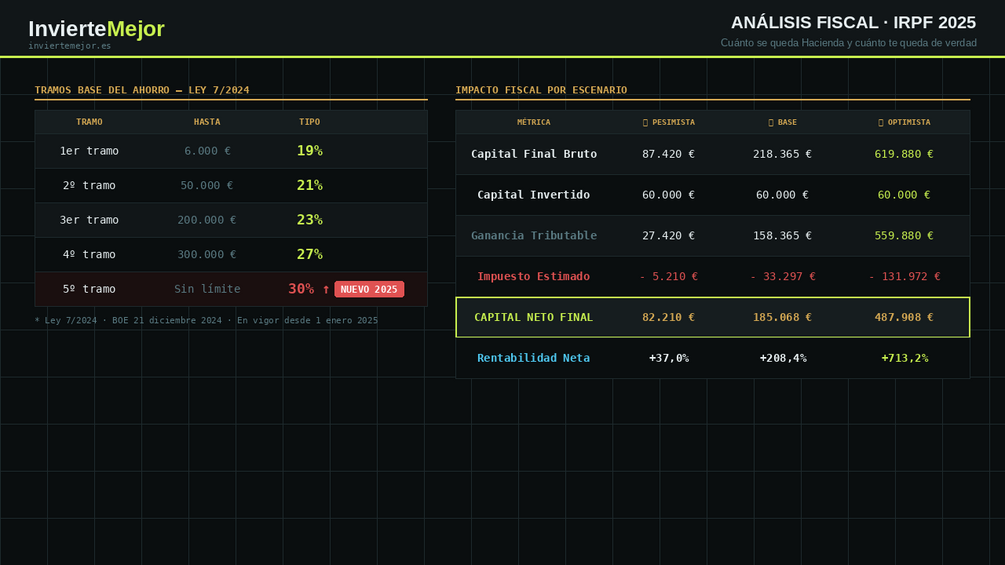Click the 19% rate value
The image size is (1005, 565).
(x=310, y=151)
